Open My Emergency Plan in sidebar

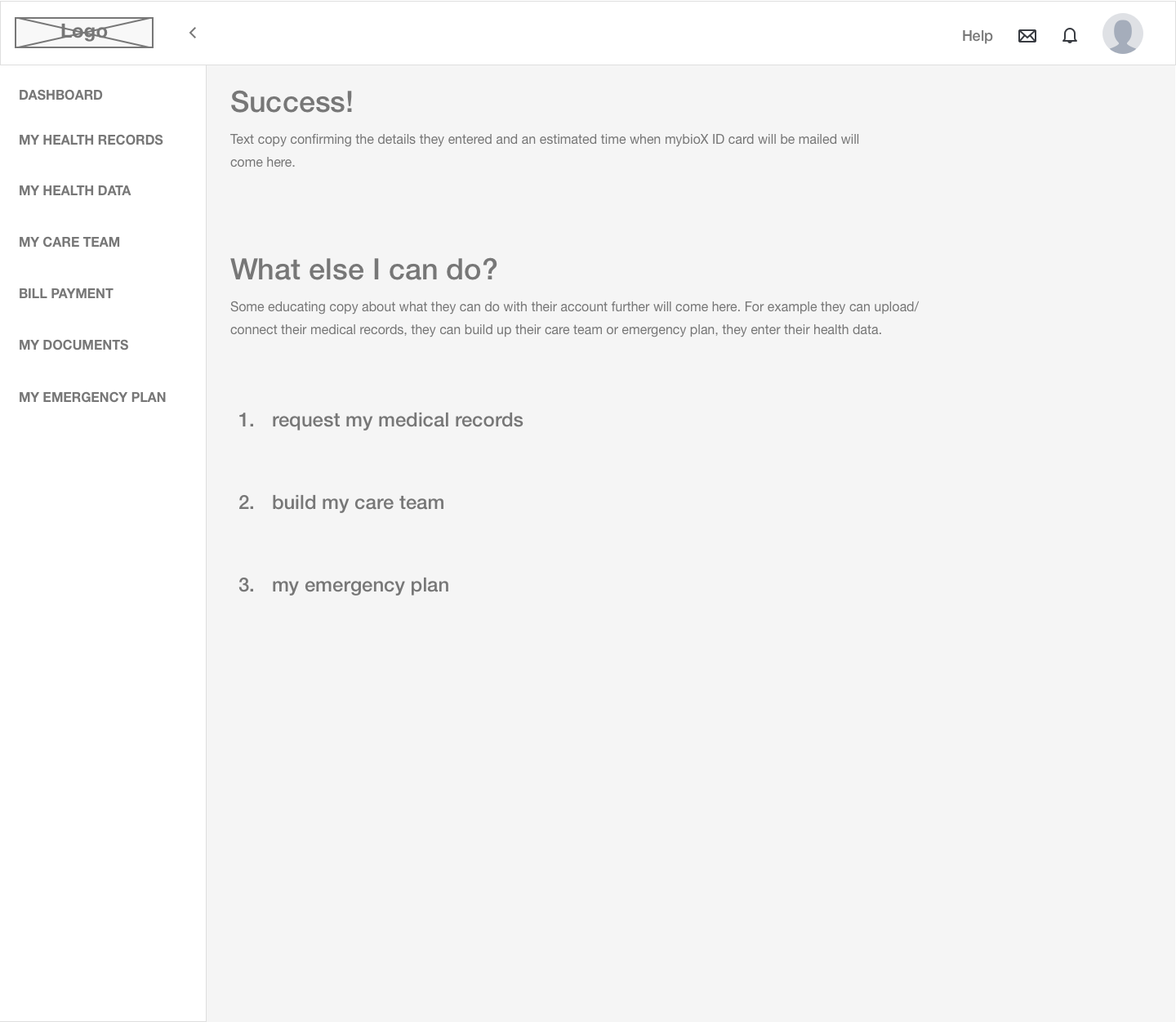click(x=92, y=397)
